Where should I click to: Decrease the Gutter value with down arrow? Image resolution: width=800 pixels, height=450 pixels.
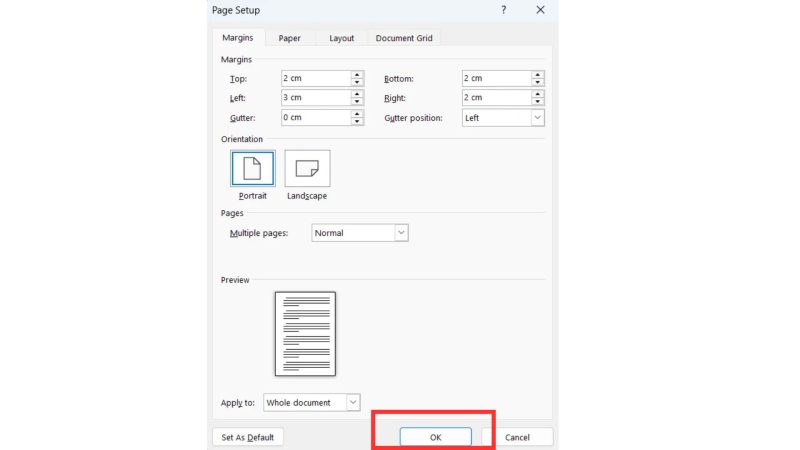(x=357, y=121)
